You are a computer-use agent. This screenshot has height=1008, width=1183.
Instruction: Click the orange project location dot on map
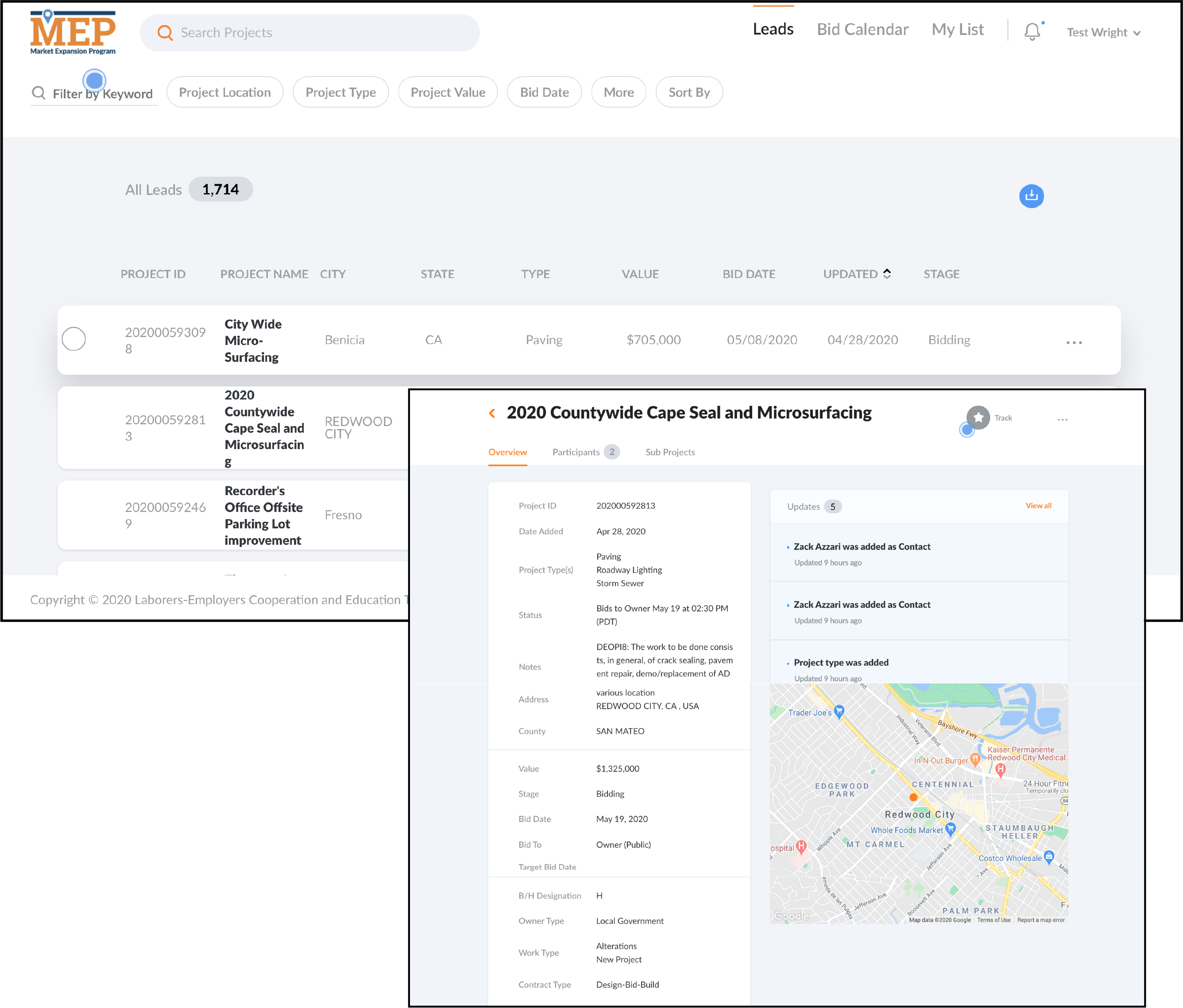[x=913, y=797]
